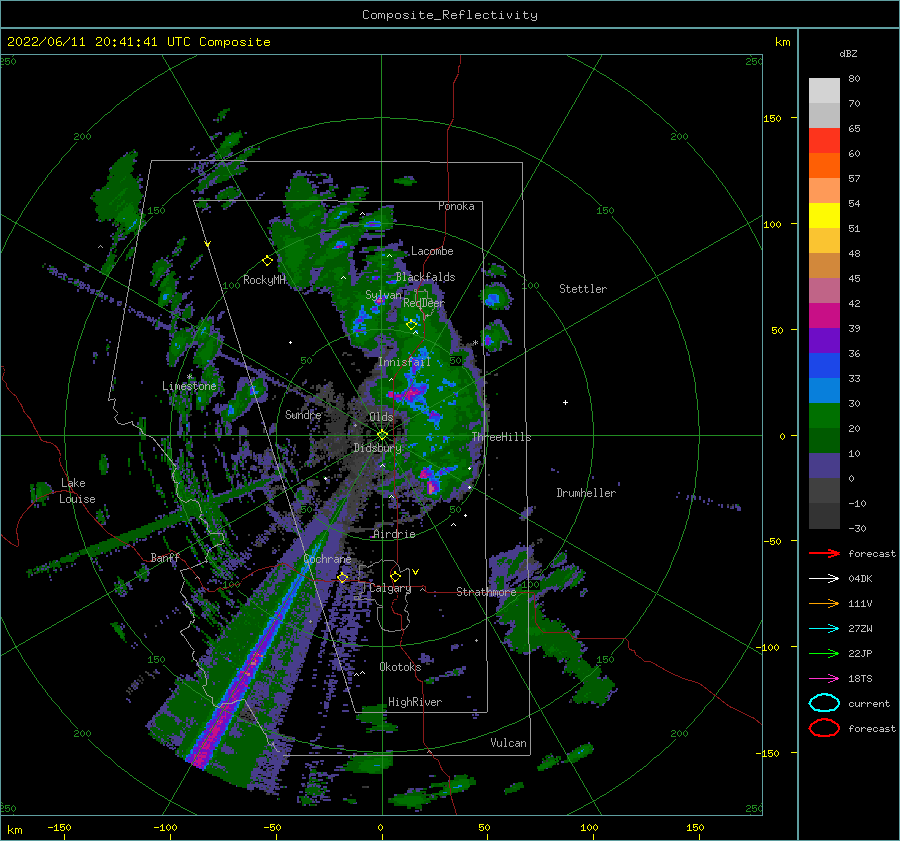This screenshot has width=900, height=841.
Task: Click the Didsbury town label
Action: 378,448
